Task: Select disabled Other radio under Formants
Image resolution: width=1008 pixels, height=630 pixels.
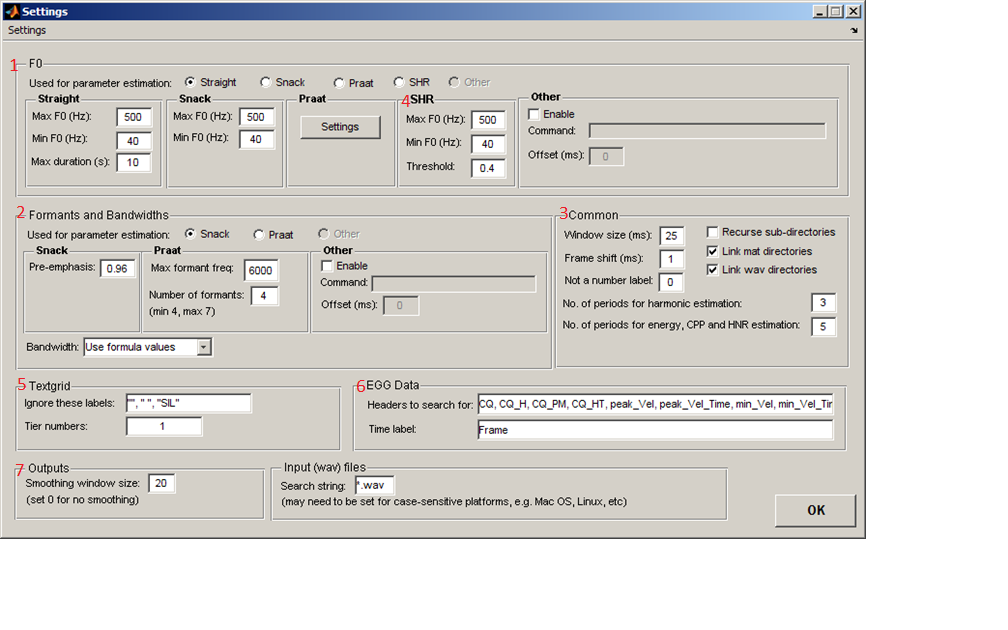Action: [x=323, y=233]
